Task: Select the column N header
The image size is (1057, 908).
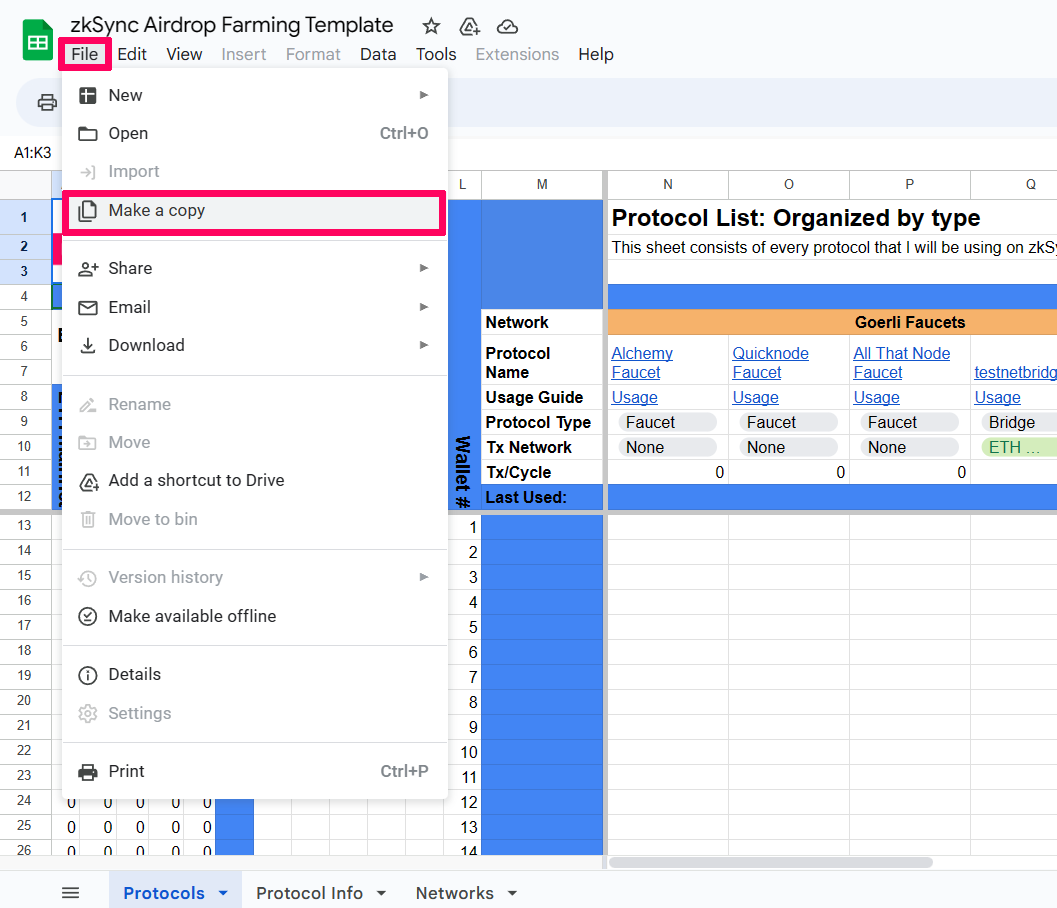Action: click(x=667, y=185)
